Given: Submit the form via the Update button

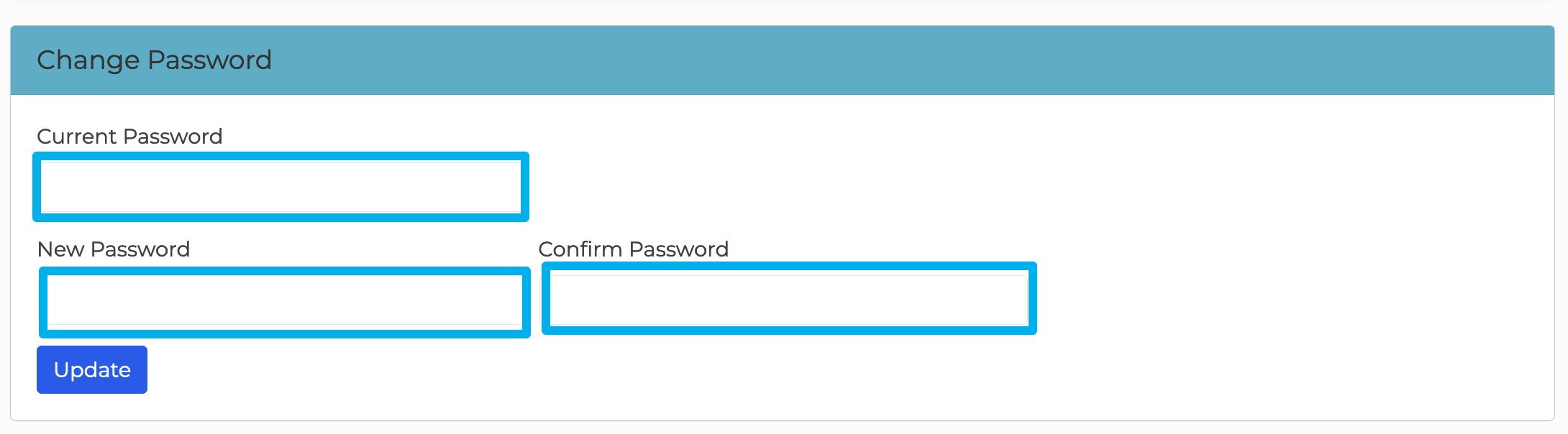Looking at the screenshot, I should coord(91,369).
